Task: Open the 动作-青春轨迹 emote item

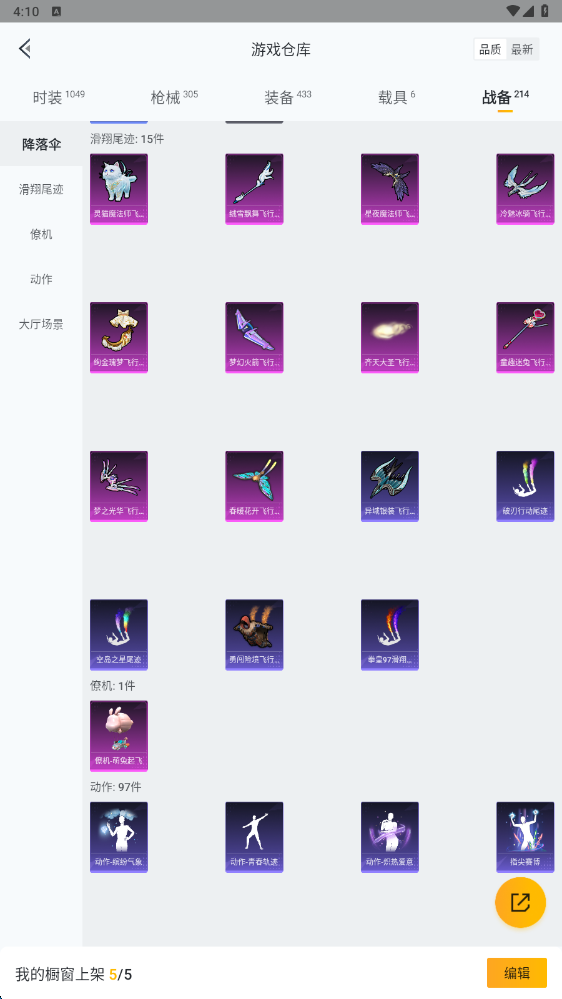Action: (x=254, y=837)
